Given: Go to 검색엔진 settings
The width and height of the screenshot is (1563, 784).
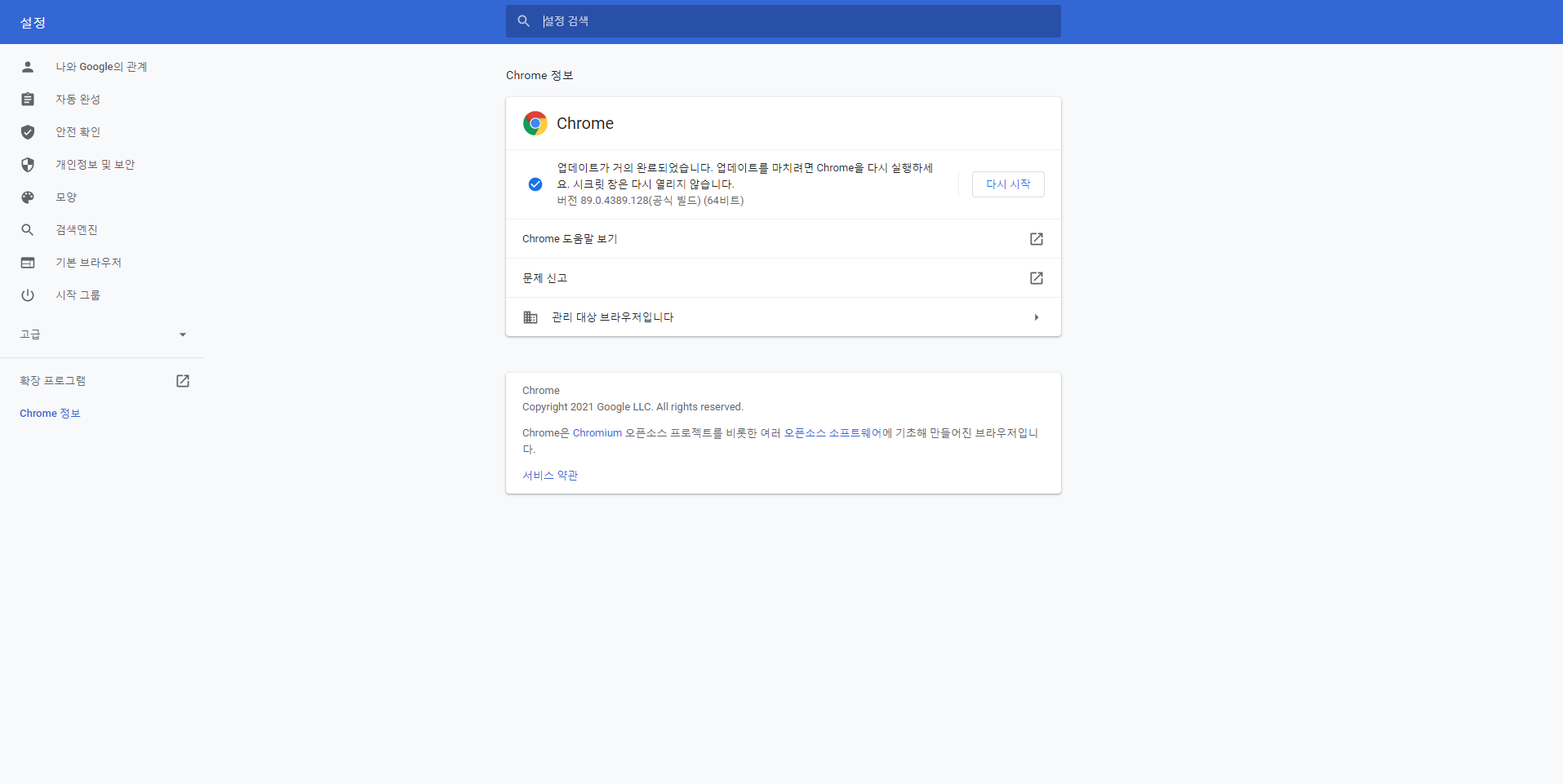Looking at the screenshot, I should (x=77, y=230).
